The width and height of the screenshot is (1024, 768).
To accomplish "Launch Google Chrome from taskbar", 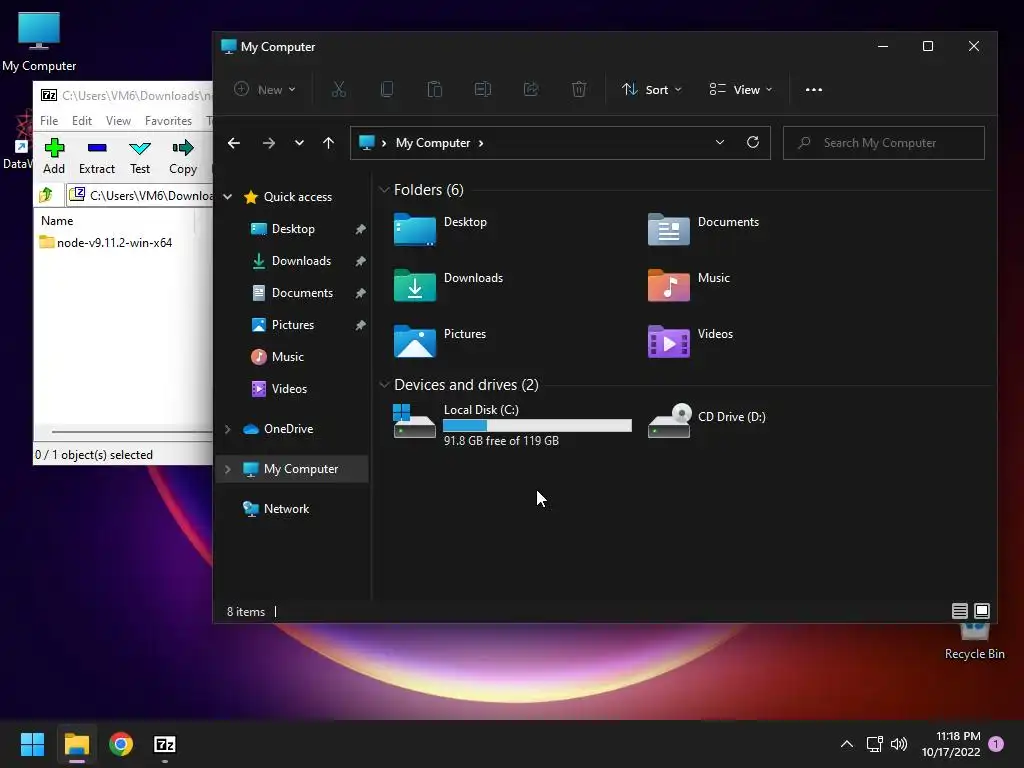I will click(x=121, y=744).
